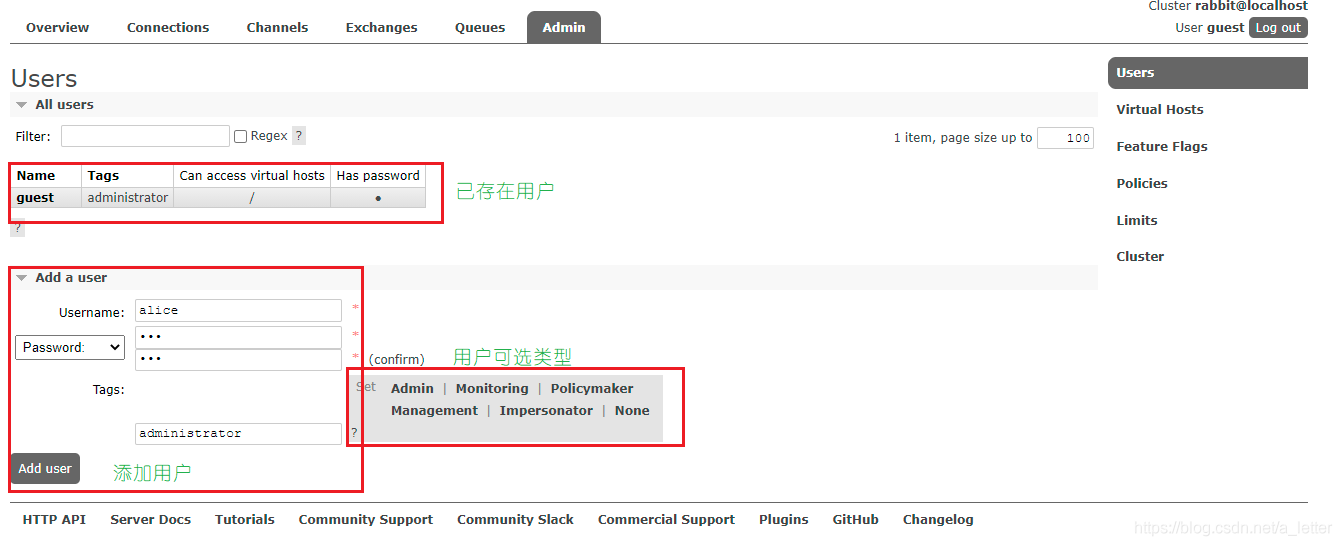This screenshot has width=1342, height=546.
Task: Open the guest user details
Action: [35, 198]
